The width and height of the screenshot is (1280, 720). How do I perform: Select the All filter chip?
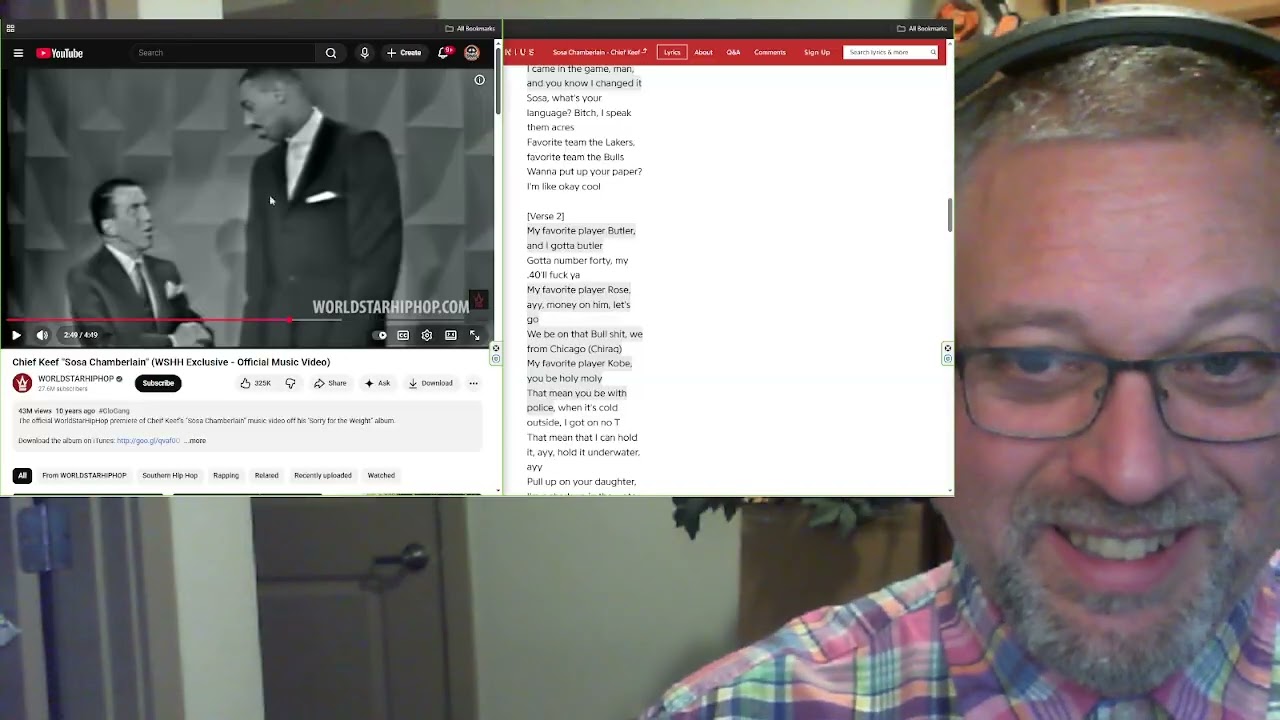(x=22, y=475)
